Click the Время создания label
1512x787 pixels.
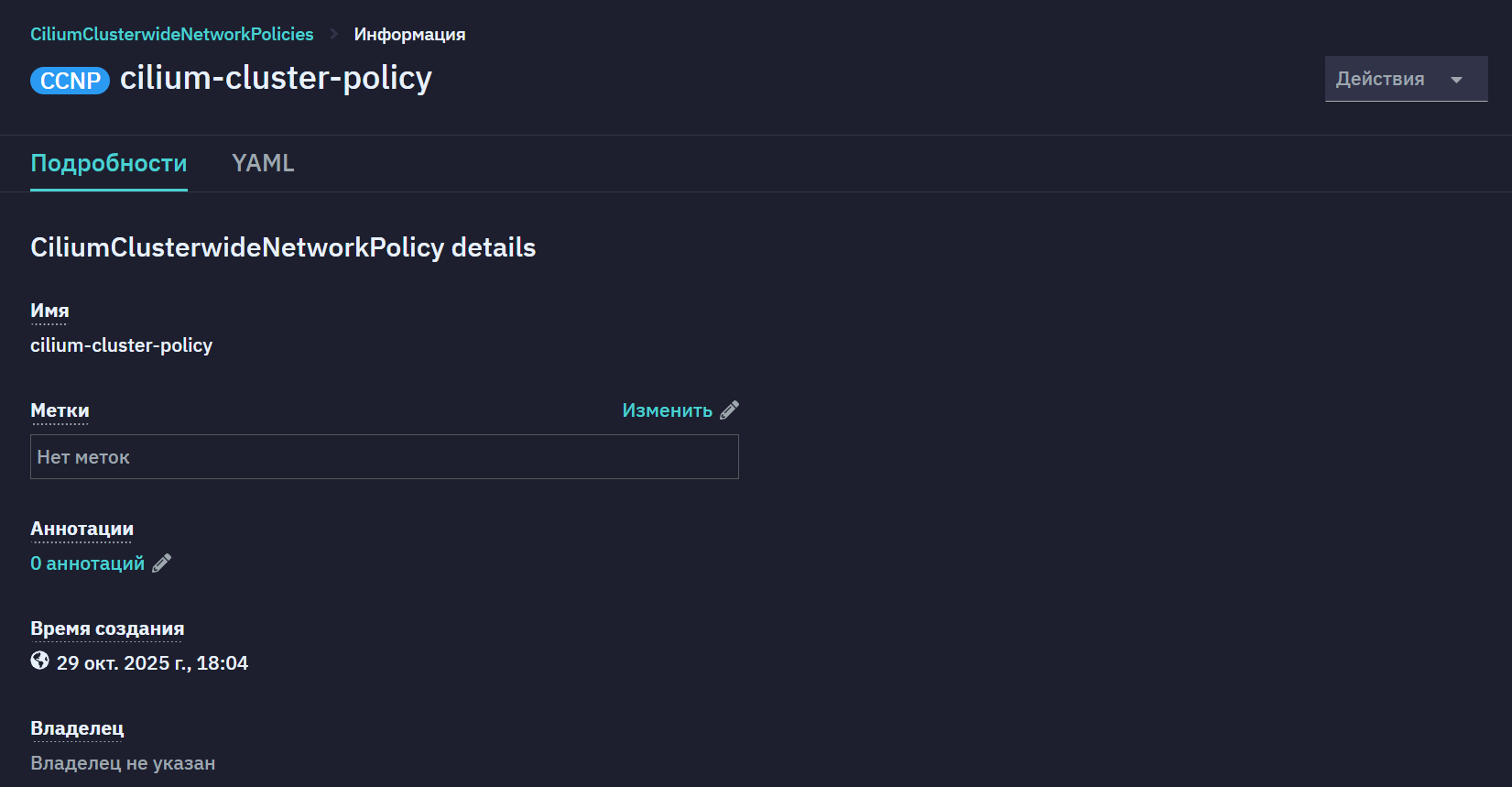[x=107, y=629]
